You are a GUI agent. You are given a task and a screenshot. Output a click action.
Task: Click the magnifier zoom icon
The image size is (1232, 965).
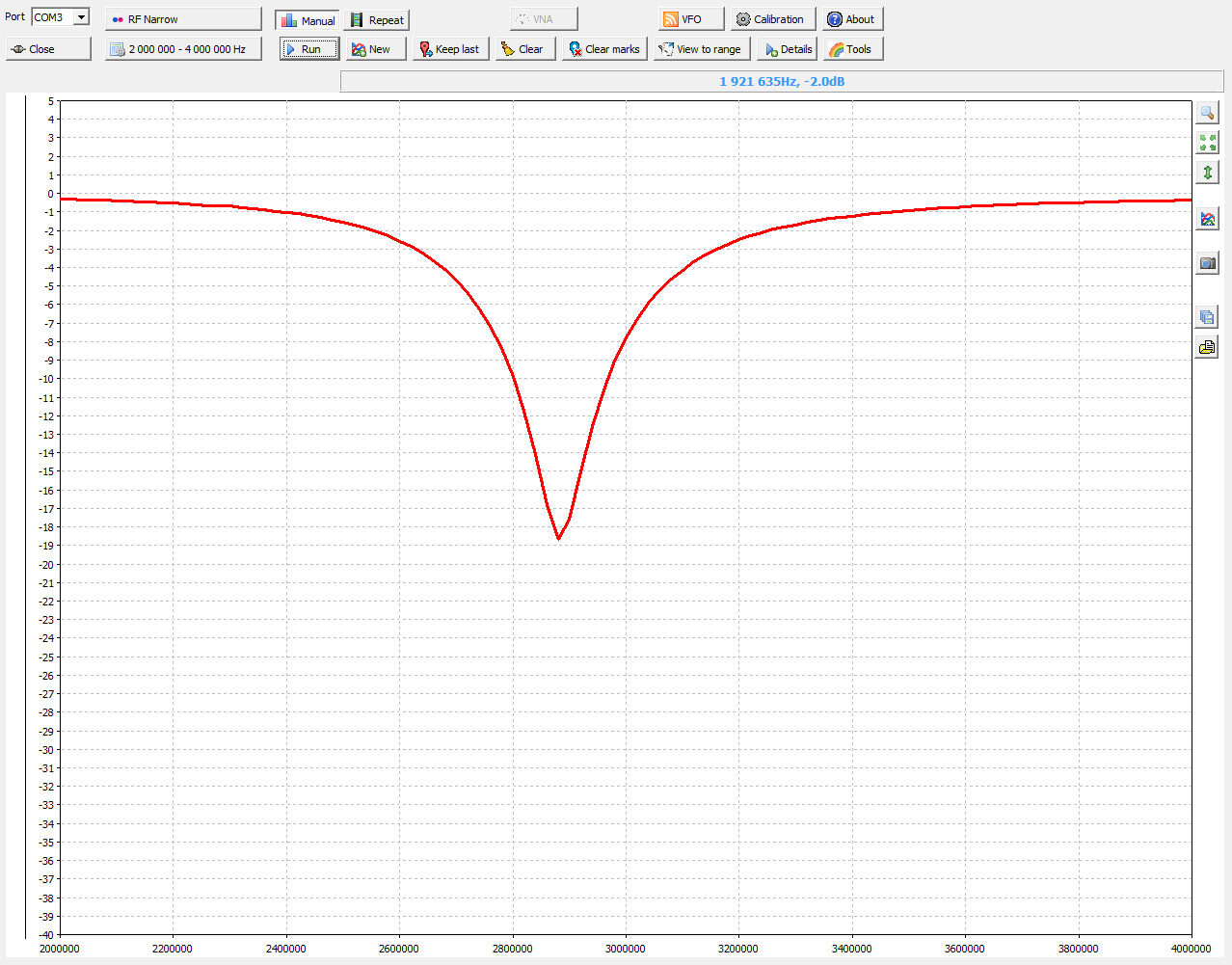(x=1207, y=113)
